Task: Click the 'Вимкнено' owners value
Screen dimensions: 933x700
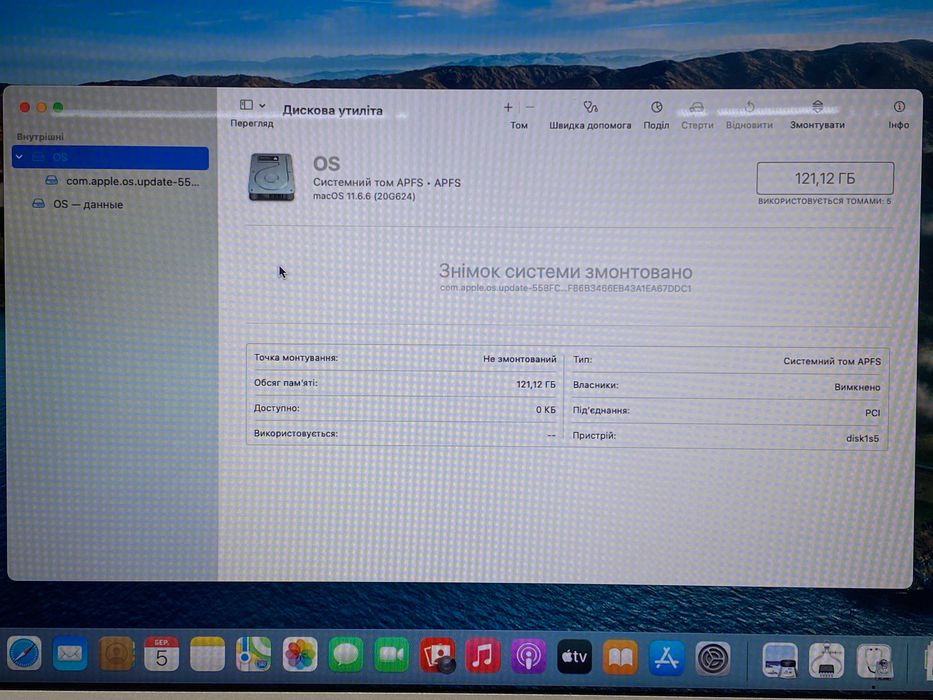Action: coord(857,387)
